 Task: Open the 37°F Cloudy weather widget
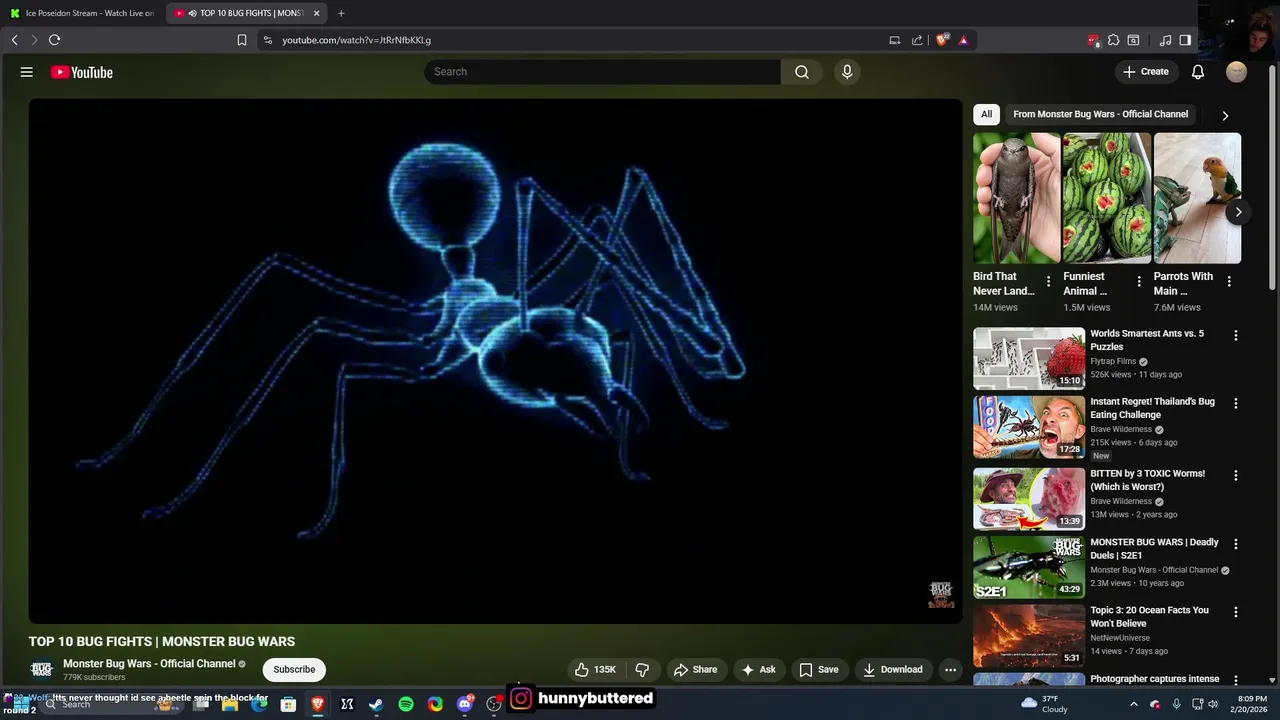[1046, 704]
